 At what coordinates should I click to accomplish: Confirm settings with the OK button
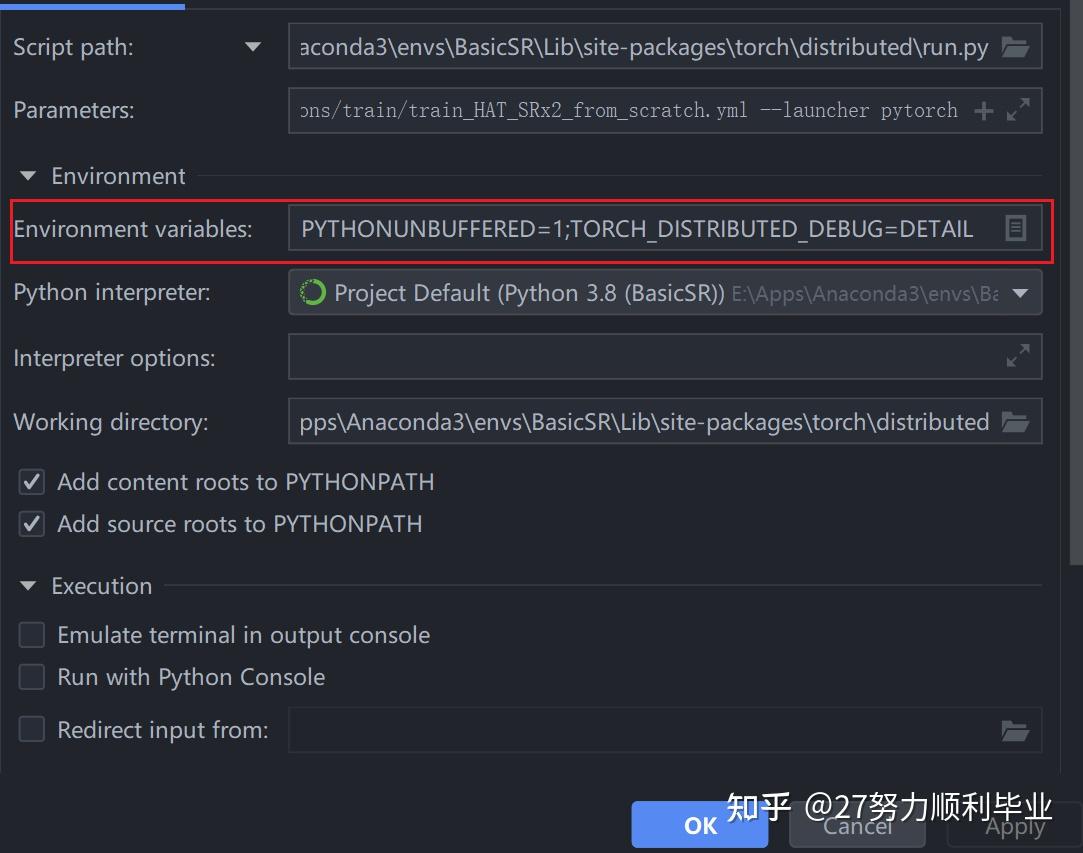pos(700,825)
